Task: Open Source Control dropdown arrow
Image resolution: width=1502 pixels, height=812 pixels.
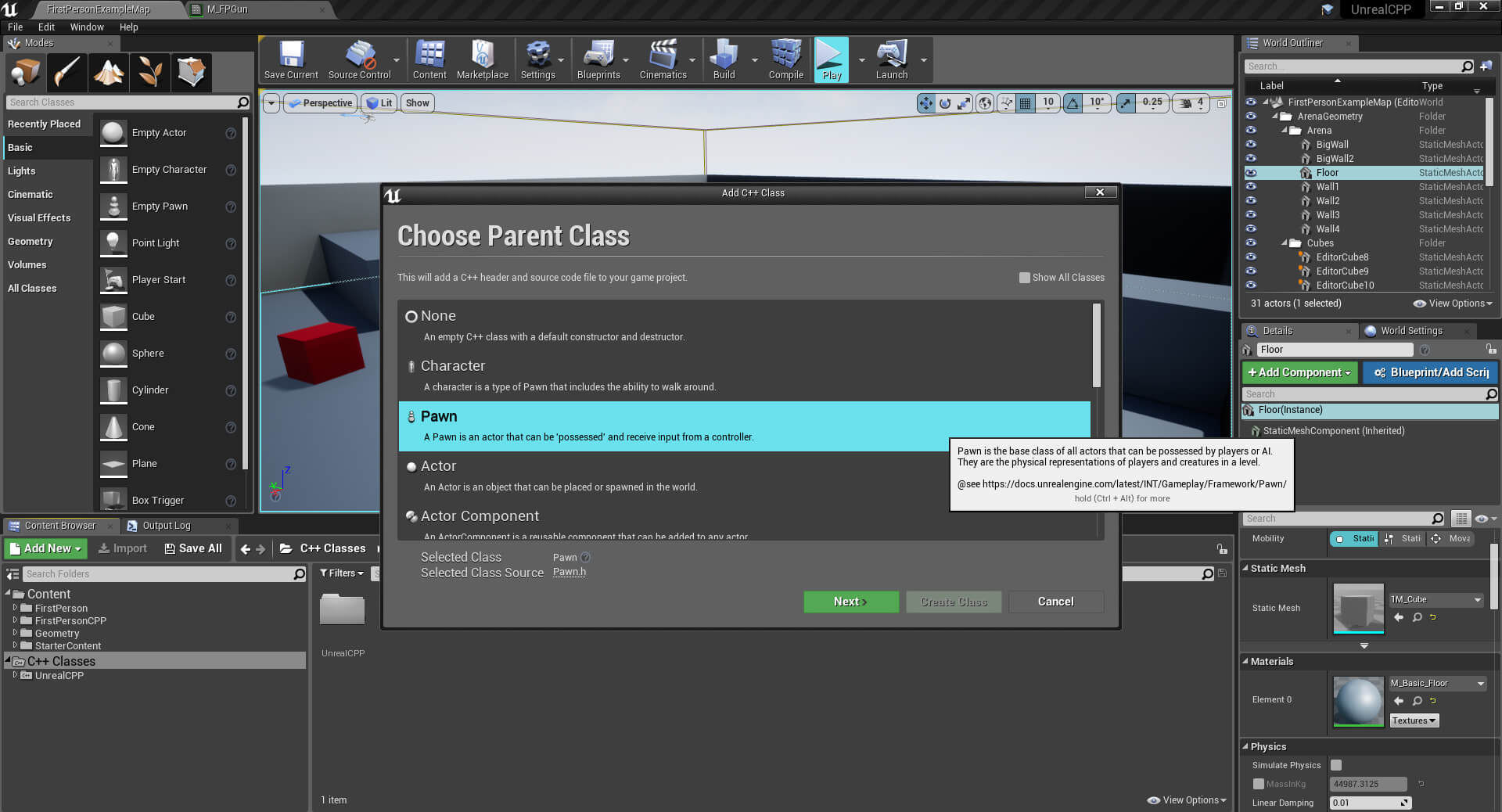Action: [397, 60]
